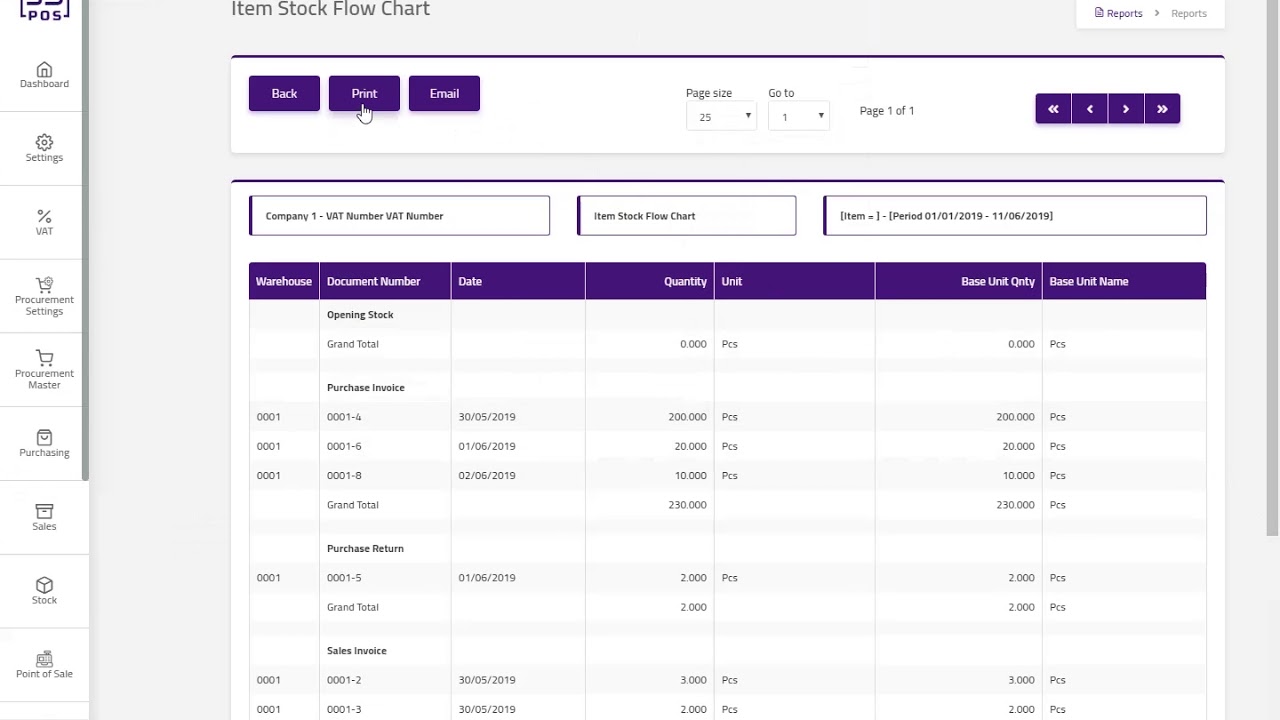This screenshot has height=720, width=1280.
Task: Click the Base Unit Name column header
Action: [1124, 281]
